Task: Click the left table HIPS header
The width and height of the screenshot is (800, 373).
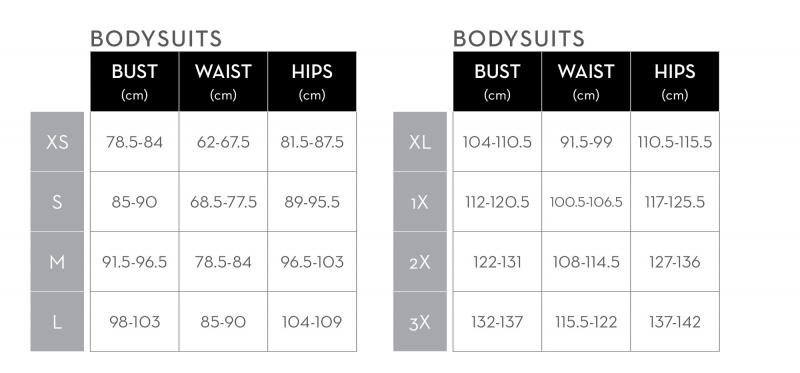Action: [x=312, y=81]
